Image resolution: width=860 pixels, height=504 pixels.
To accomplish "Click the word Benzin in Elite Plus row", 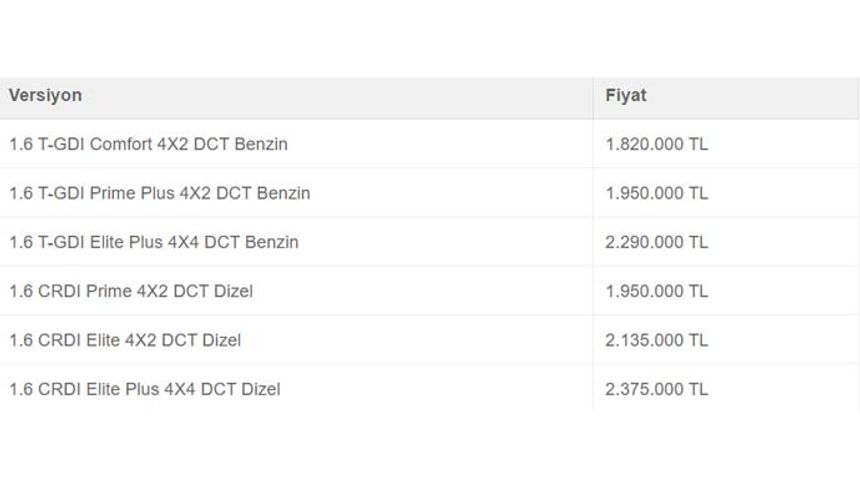I will (271, 242).
